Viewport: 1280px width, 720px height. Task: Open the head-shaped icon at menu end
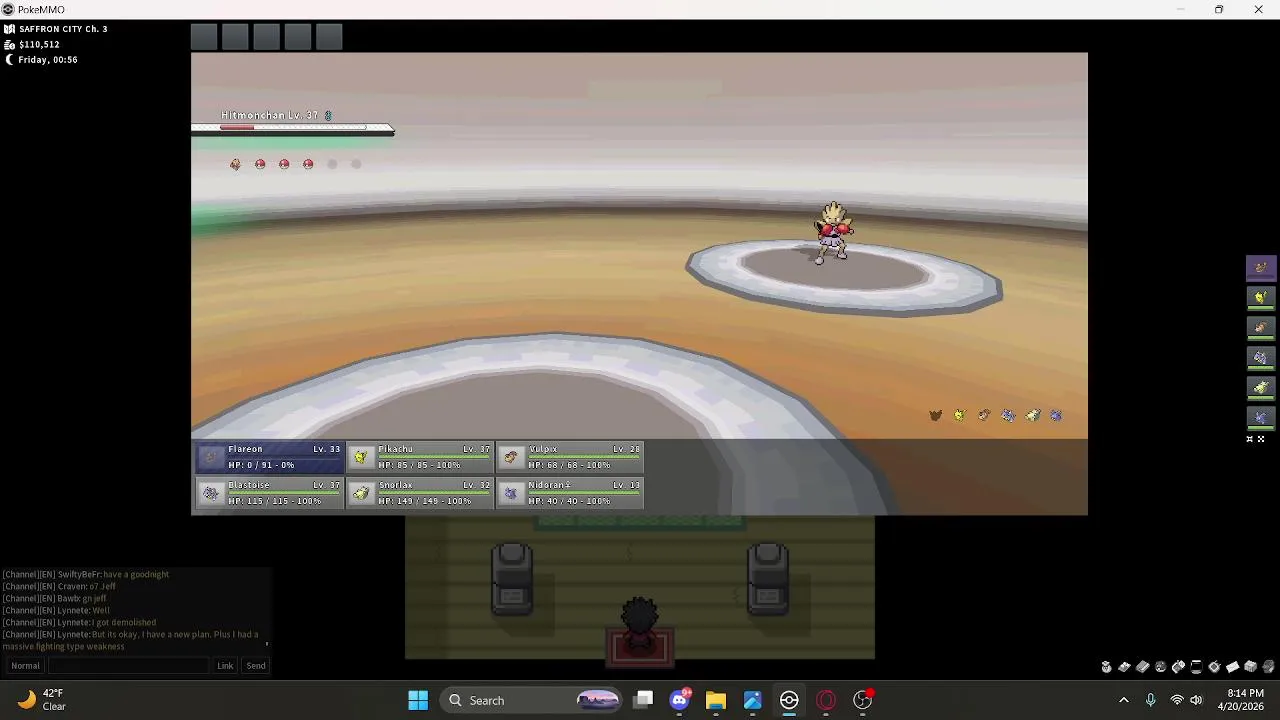(1268, 667)
